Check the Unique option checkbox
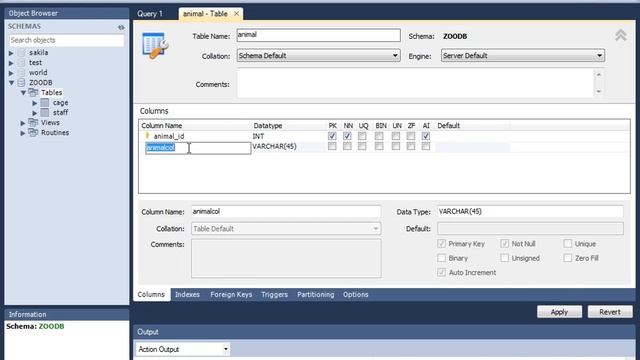The height and width of the screenshot is (360, 640). pos(567,244)
